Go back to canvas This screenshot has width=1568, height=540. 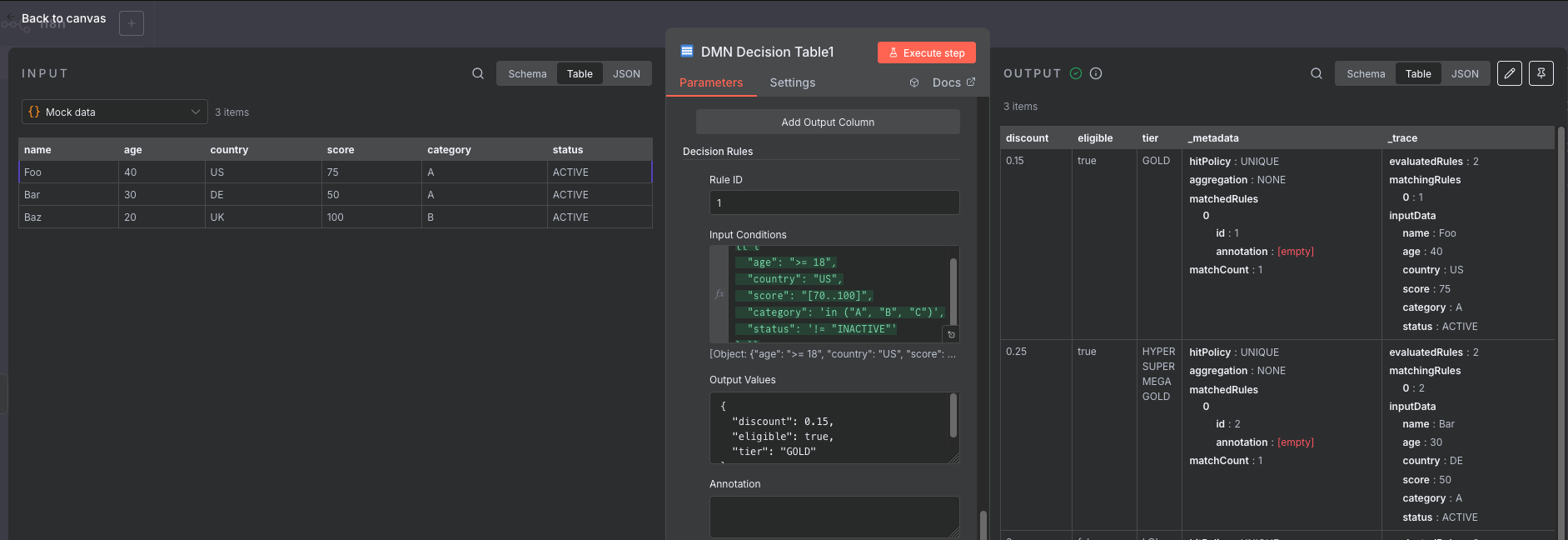63,18
